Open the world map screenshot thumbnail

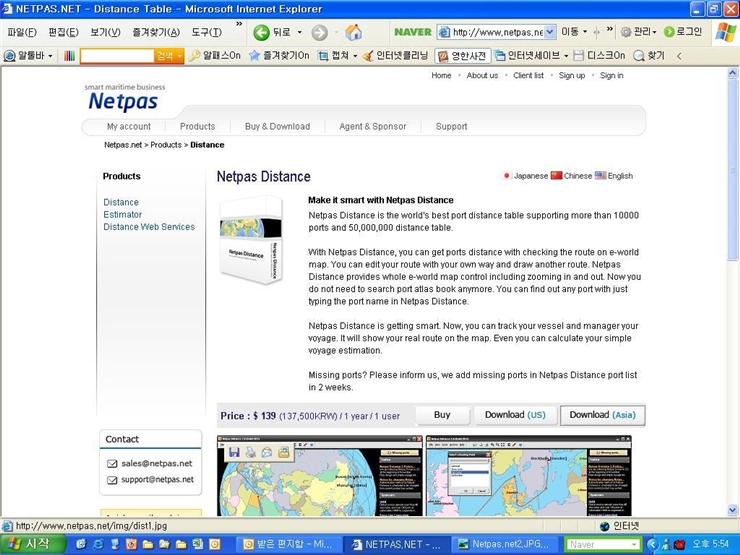coord(320,476)
